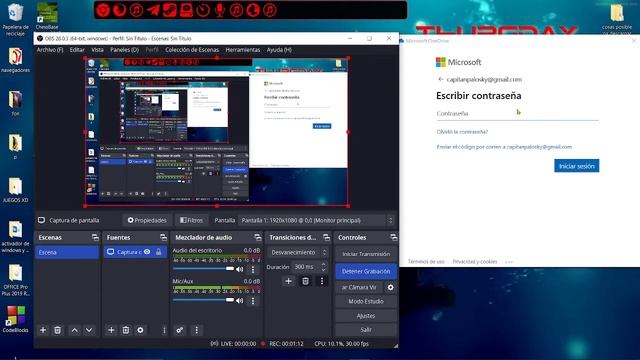Add a configurable transition with plus icon

[289, 281]
